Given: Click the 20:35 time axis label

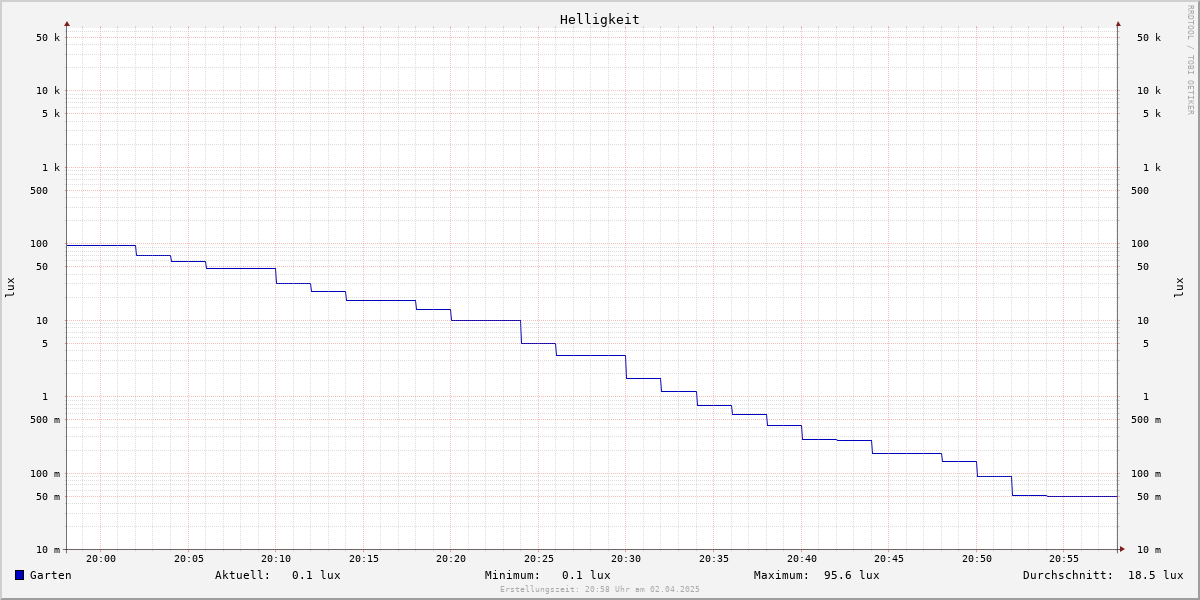Looking at the screenshot, I should pyautogui.click(x=714, y=559).
